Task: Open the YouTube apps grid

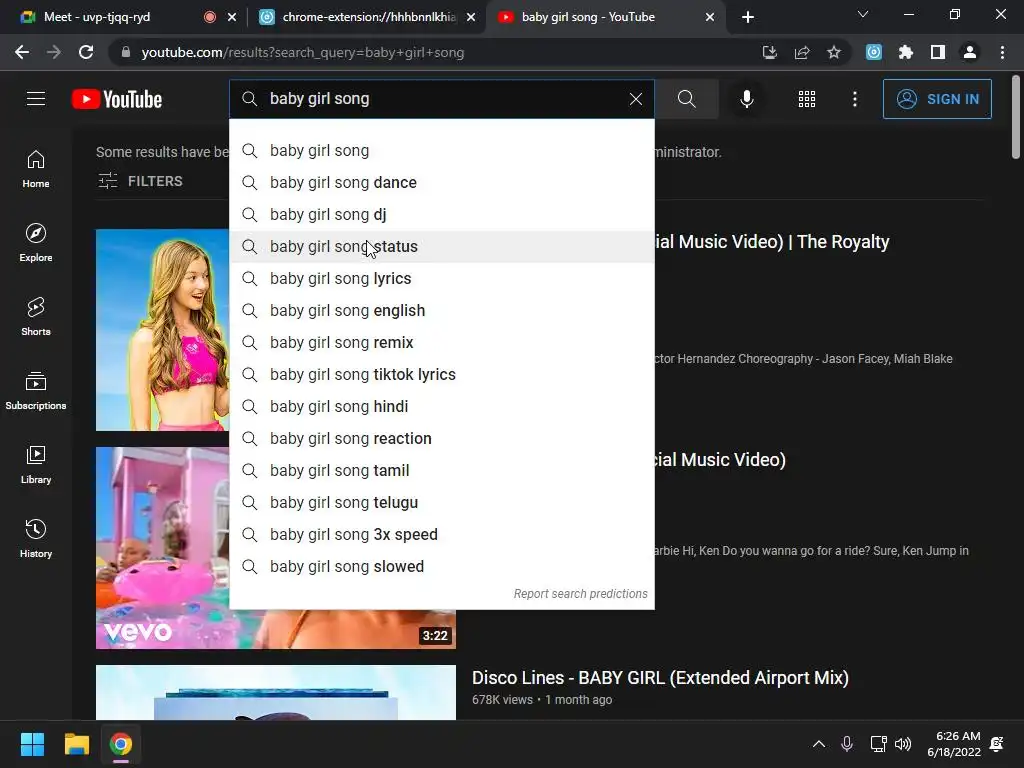Action: point(807,99)
